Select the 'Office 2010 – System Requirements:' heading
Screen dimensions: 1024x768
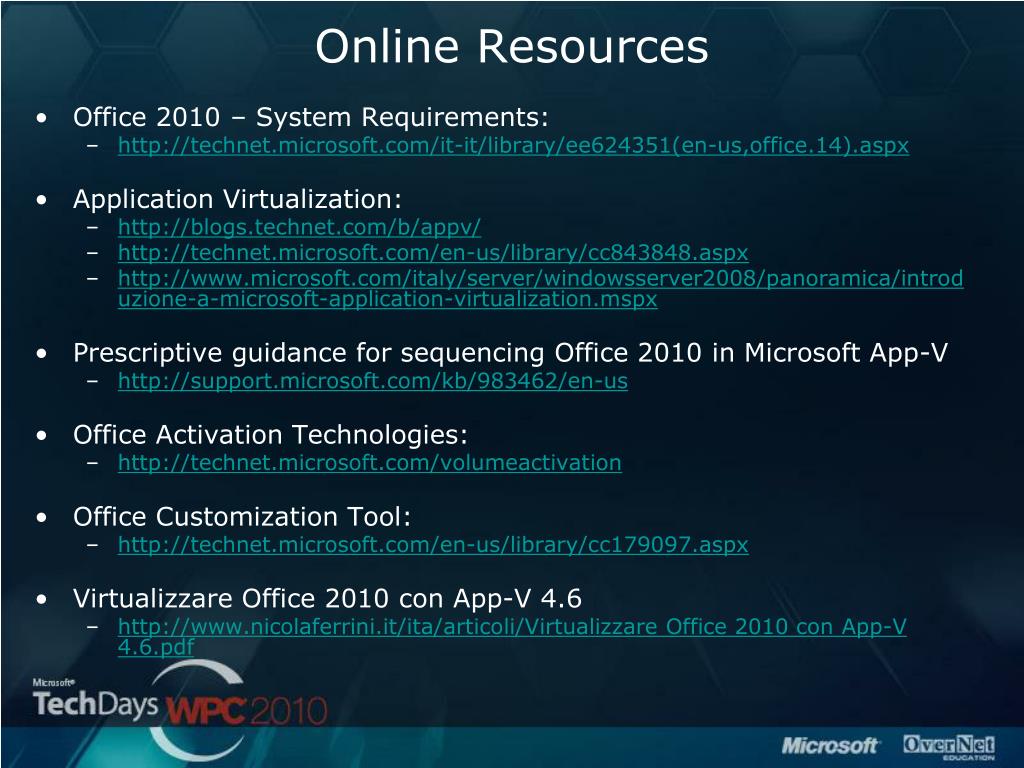311,118
